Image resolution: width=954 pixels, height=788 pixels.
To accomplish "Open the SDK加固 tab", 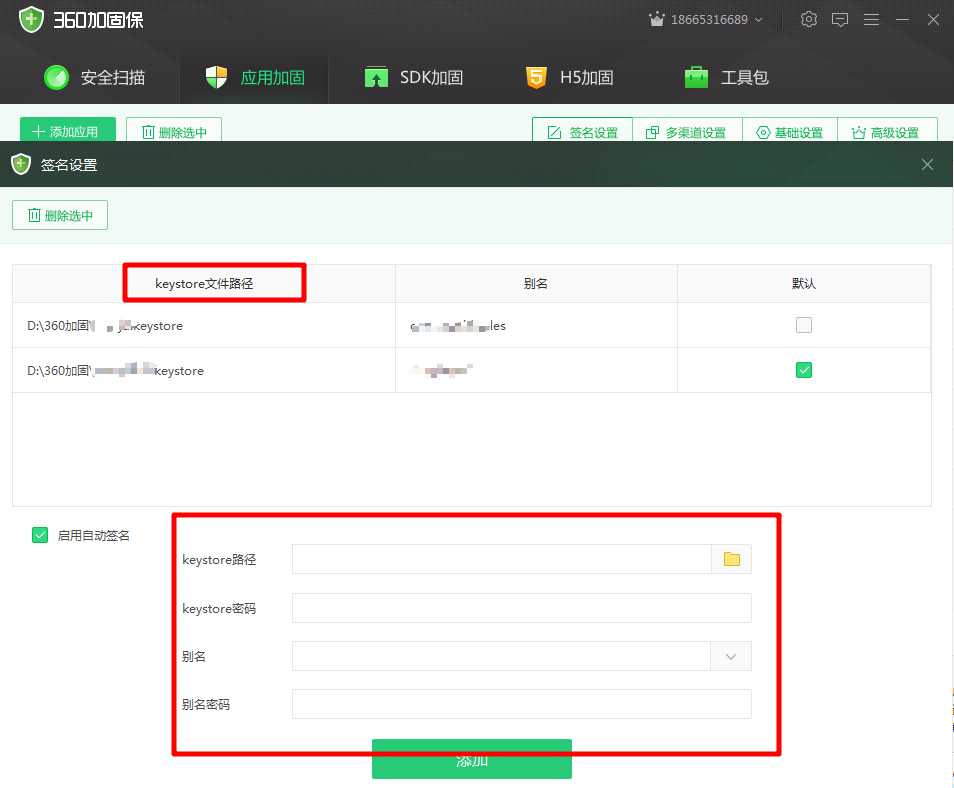I will tap(414, 77).
